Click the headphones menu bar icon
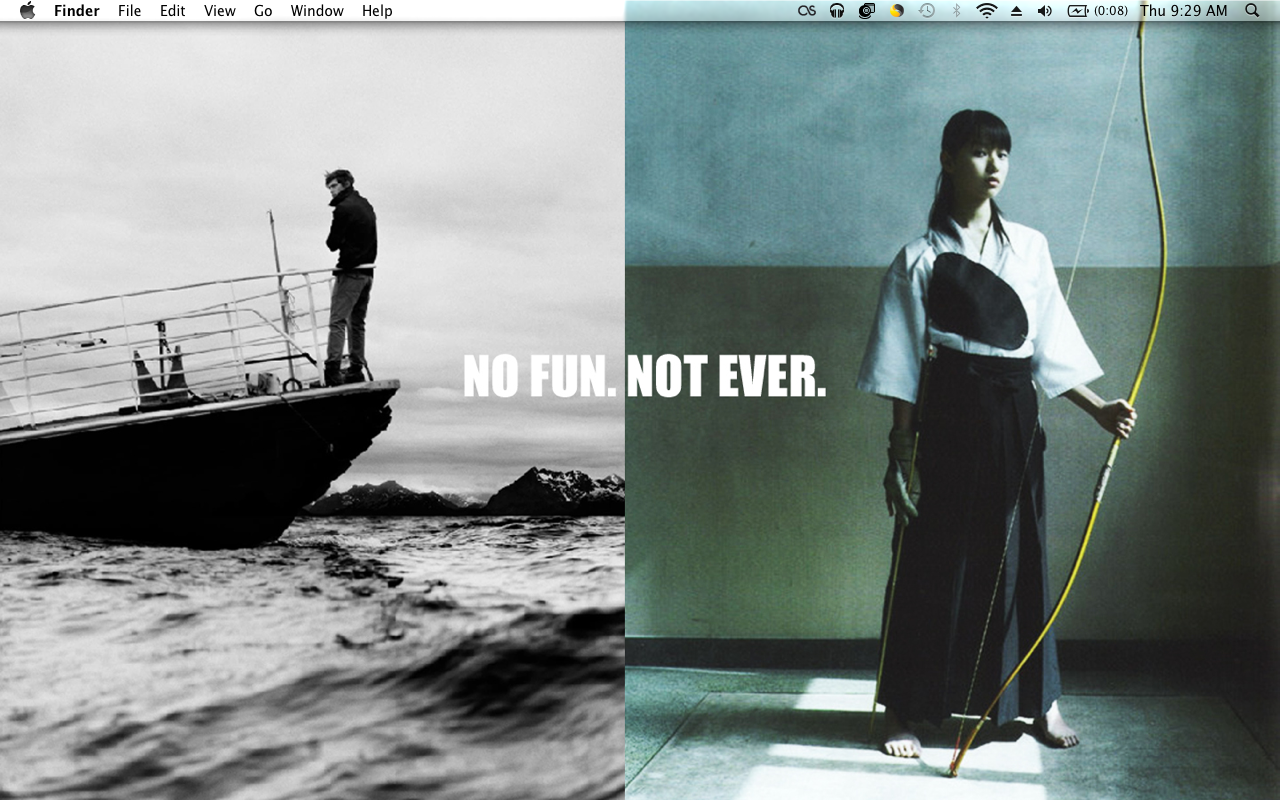This screenshot has width=1280, height=800. click(x=837, y=11)
